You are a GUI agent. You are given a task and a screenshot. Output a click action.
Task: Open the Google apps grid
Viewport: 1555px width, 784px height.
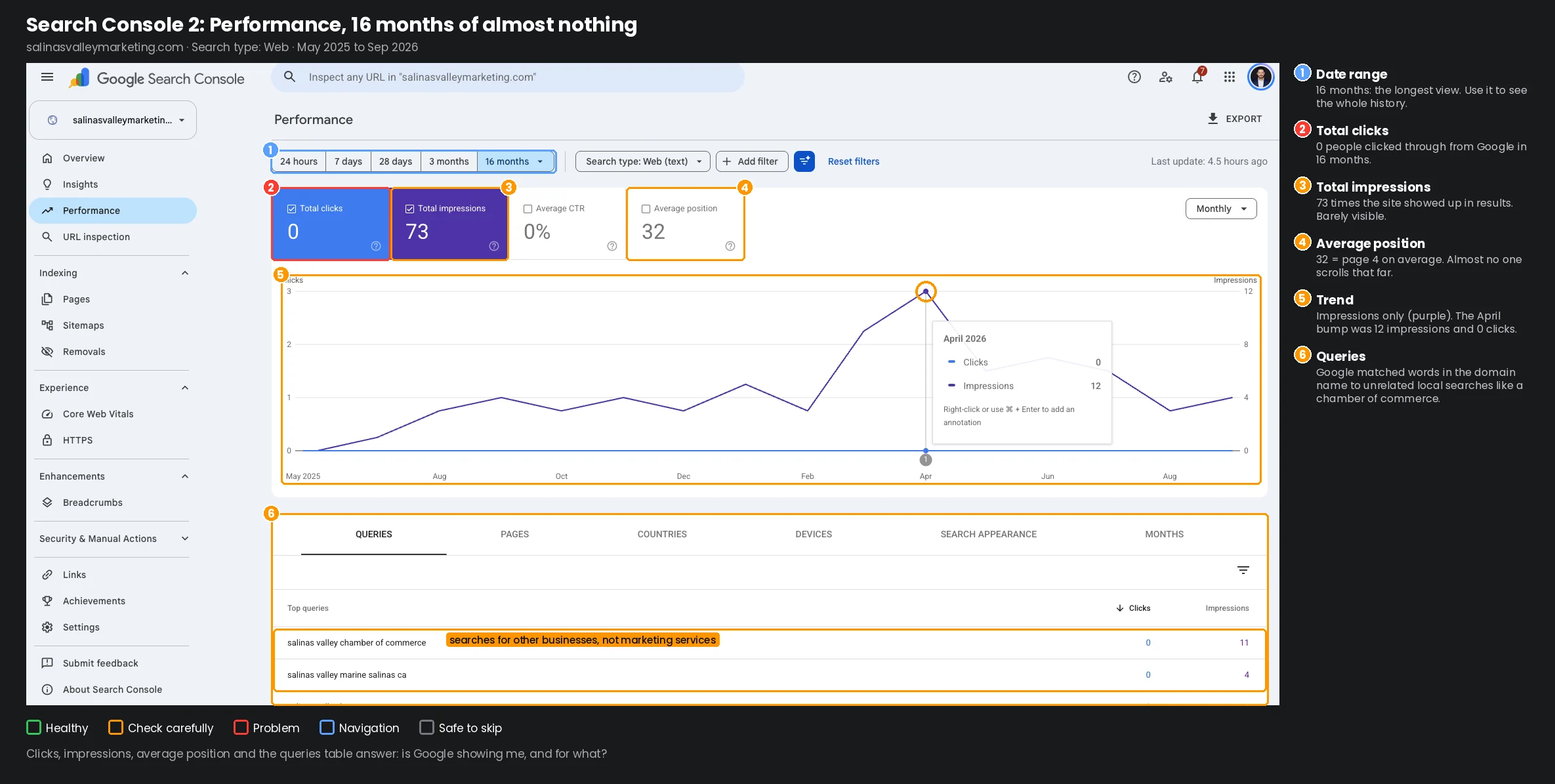pyautogui.click(x=1230, y=77)
